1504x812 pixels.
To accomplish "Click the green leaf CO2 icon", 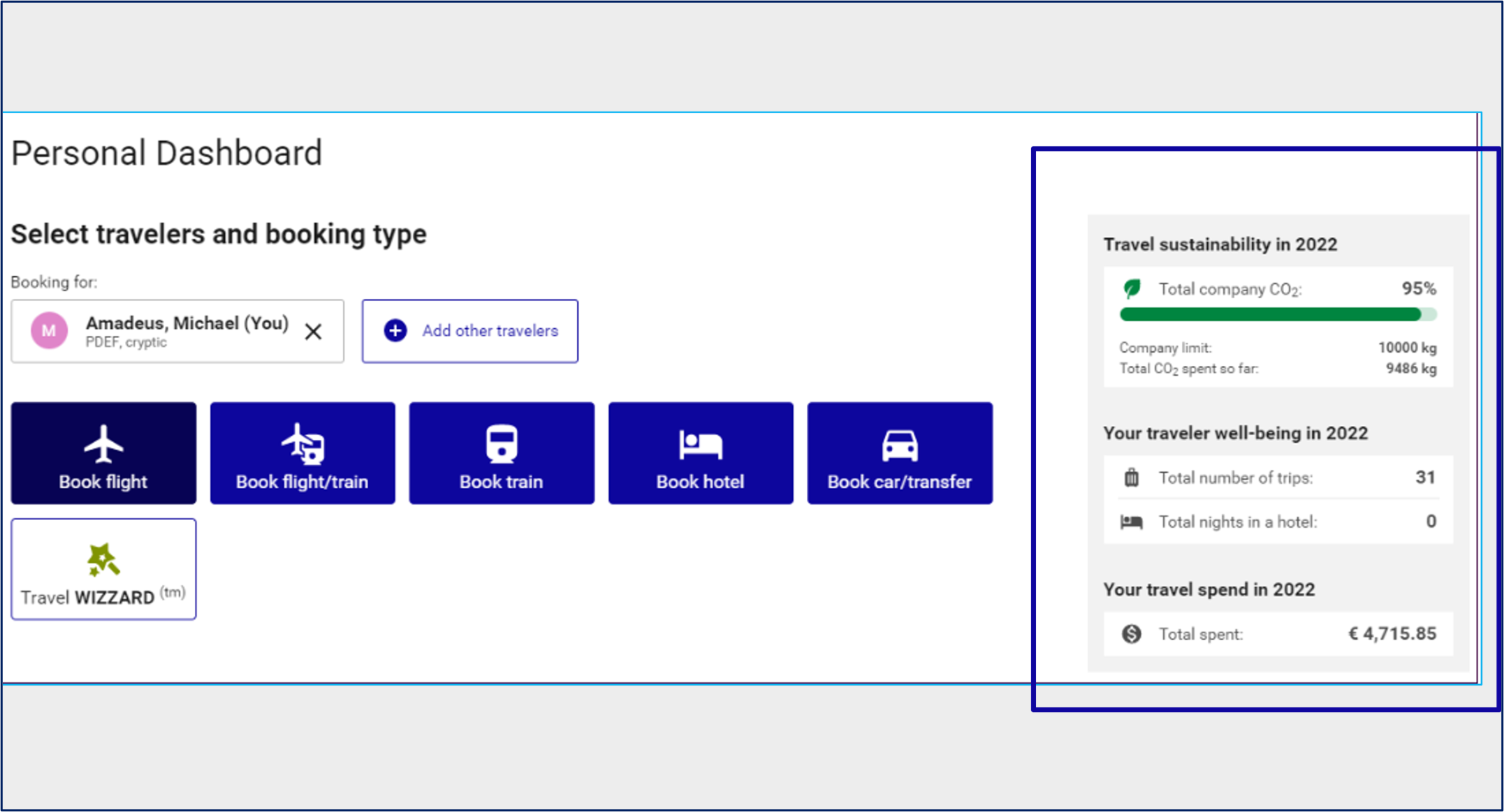I will [1132, 288].
